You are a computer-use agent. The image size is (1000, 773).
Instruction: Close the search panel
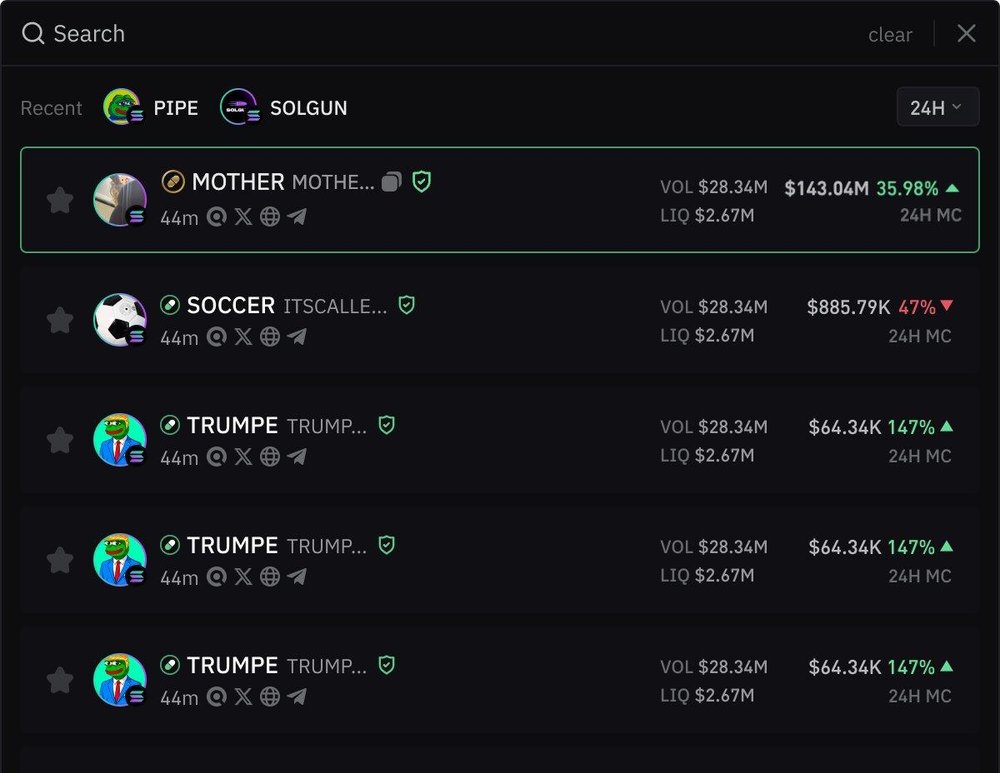(x=966, y=34)
